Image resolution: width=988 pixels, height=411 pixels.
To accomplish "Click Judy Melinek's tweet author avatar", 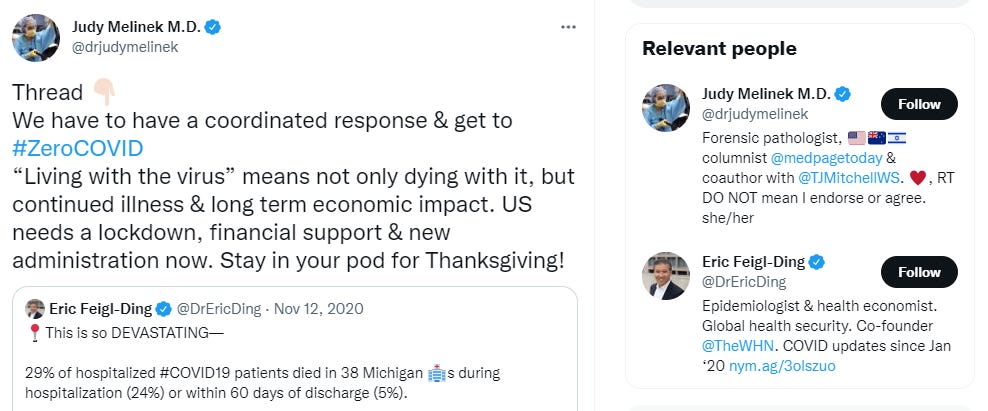I will pos(36,37).
